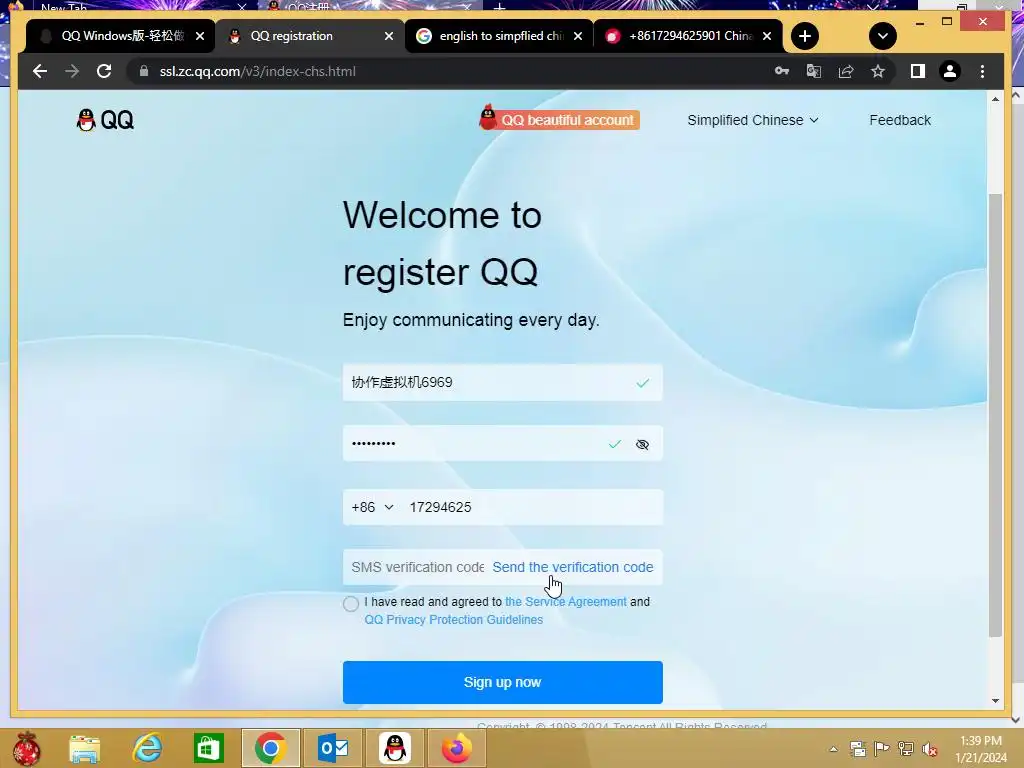Click the SMS verification code field

[x=417, y=568]
